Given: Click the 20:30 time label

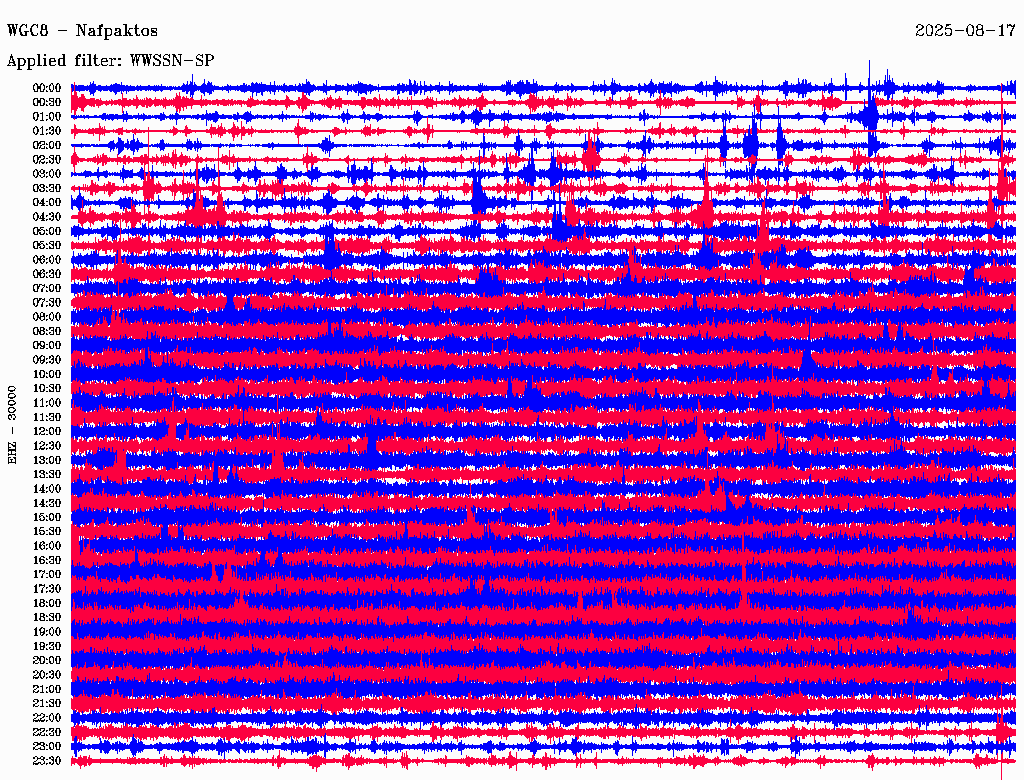Looking at the screenshot, I should [x=47, y=675].
